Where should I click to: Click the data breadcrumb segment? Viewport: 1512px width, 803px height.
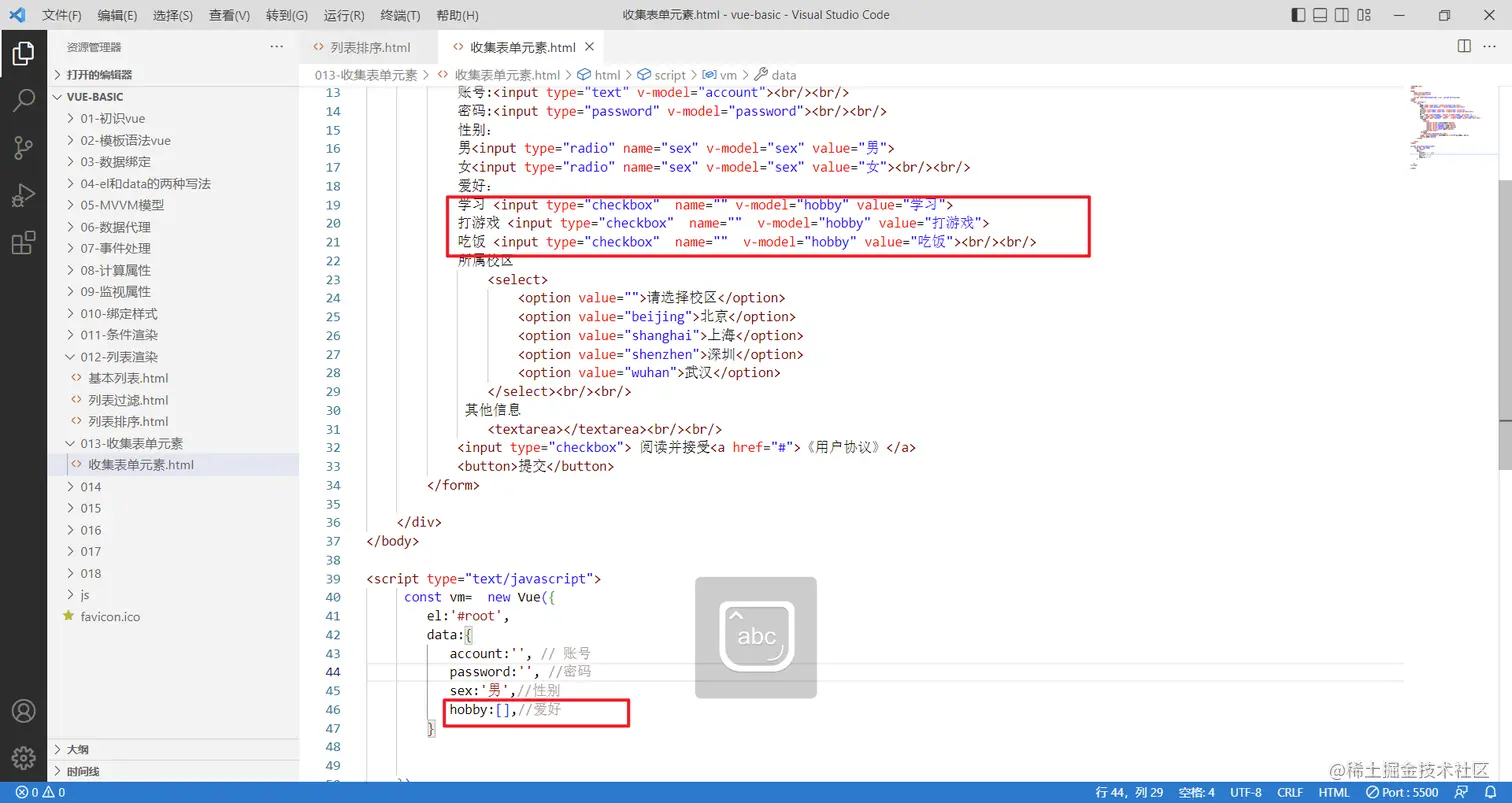(775, 75)
